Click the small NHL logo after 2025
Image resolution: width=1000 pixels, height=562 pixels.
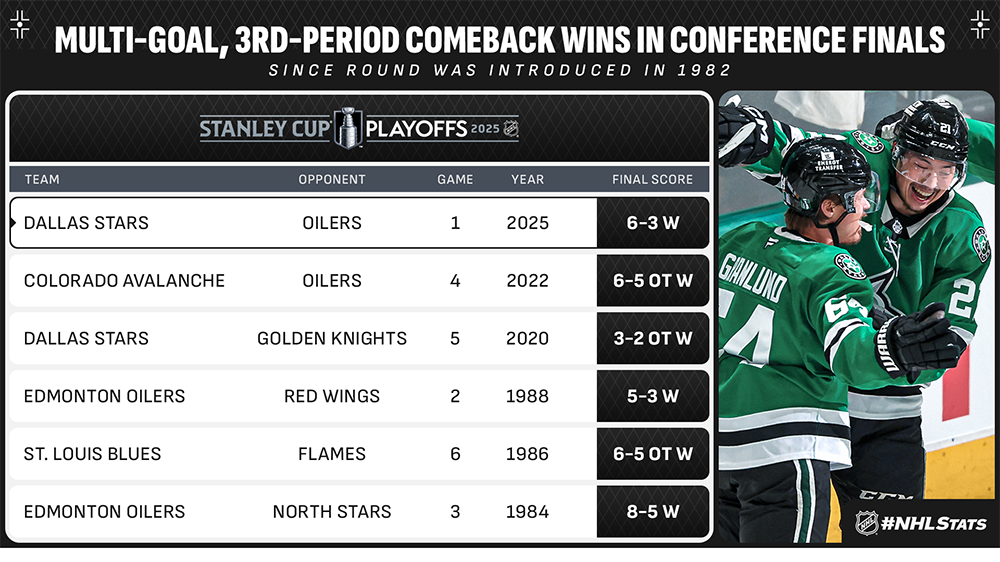[x=511, y=128]
